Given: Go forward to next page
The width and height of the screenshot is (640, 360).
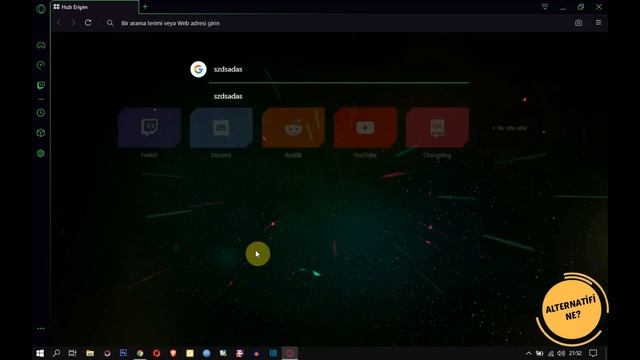Looking at the screenshot, I should point(73,23).
